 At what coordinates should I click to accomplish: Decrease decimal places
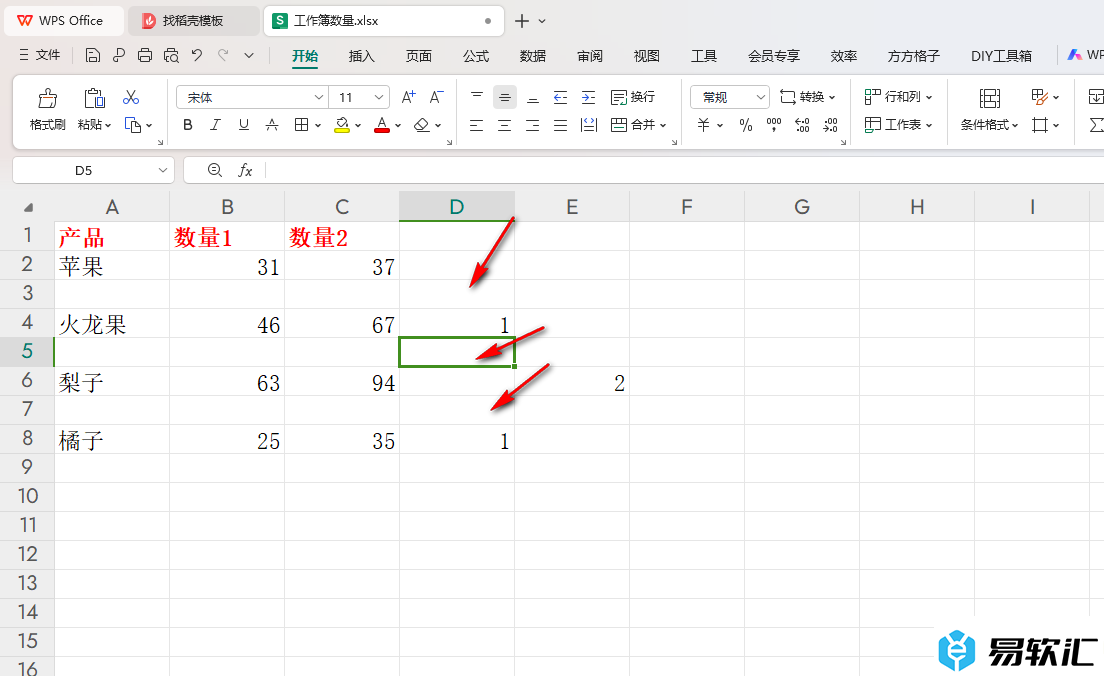tap(830, 125)
